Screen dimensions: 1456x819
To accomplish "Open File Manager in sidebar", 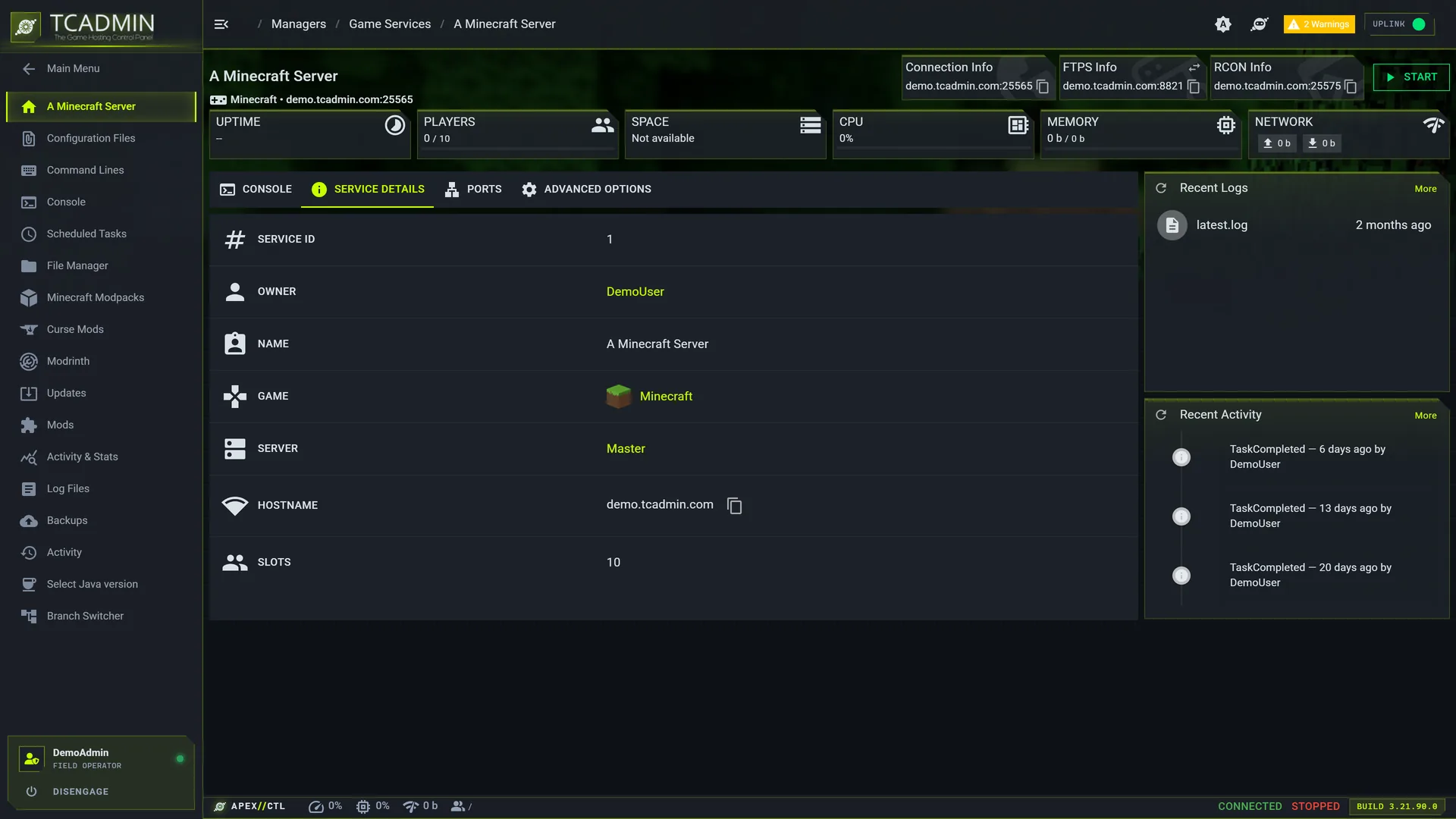I will pos(101,266).
